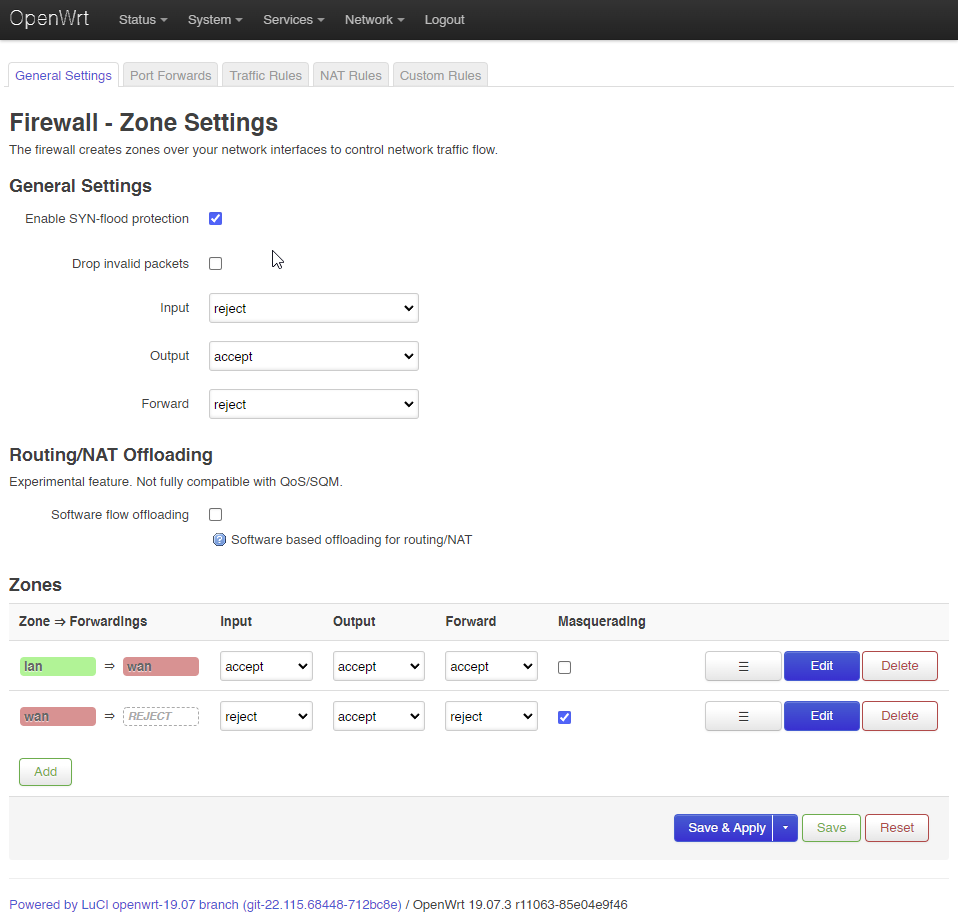The width and height of the screenshot is (958, 919).
Task: Open the general Forward policy dropdown
Action: (313, 404)
